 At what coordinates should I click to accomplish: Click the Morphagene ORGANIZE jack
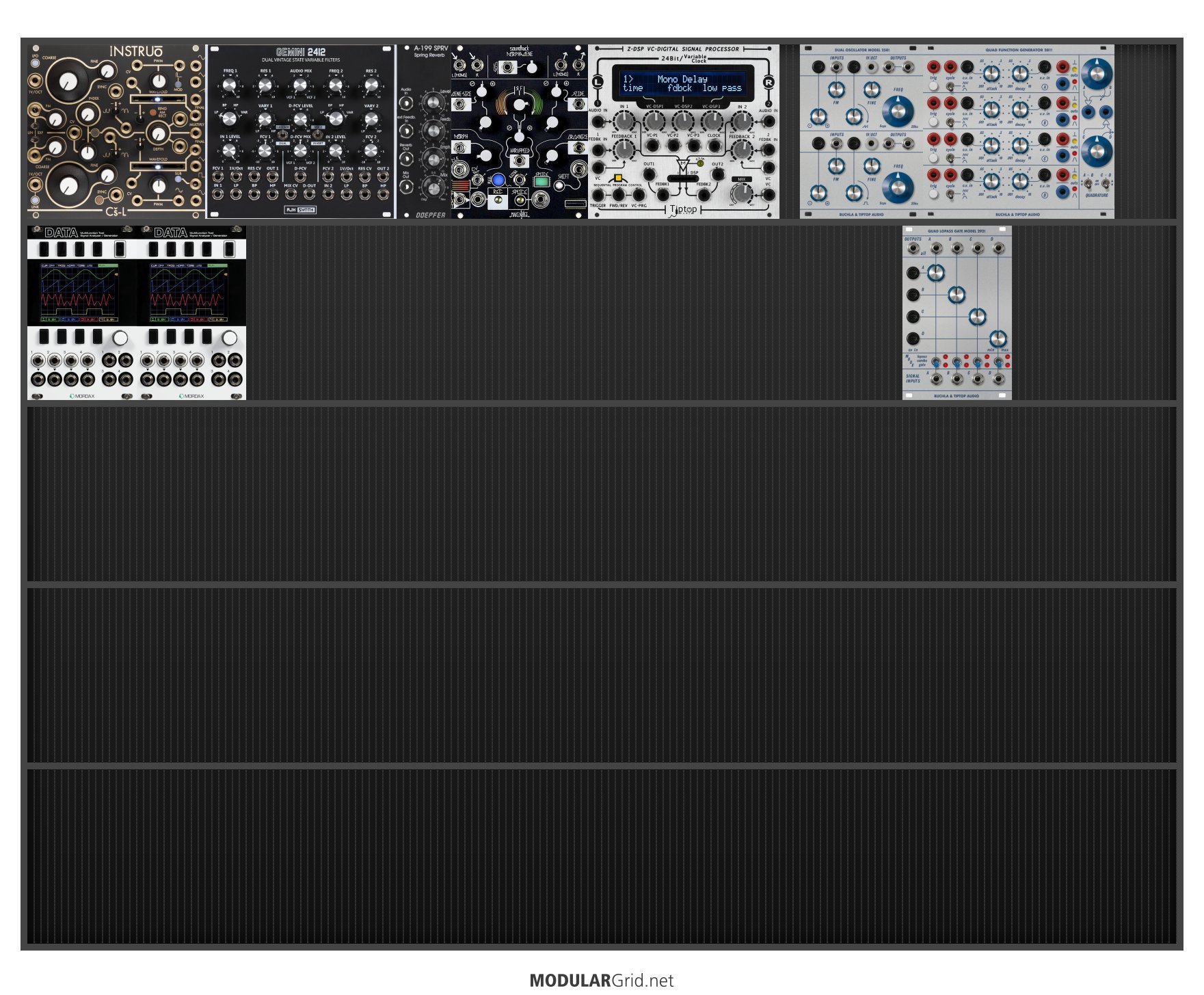pos(578,148)
